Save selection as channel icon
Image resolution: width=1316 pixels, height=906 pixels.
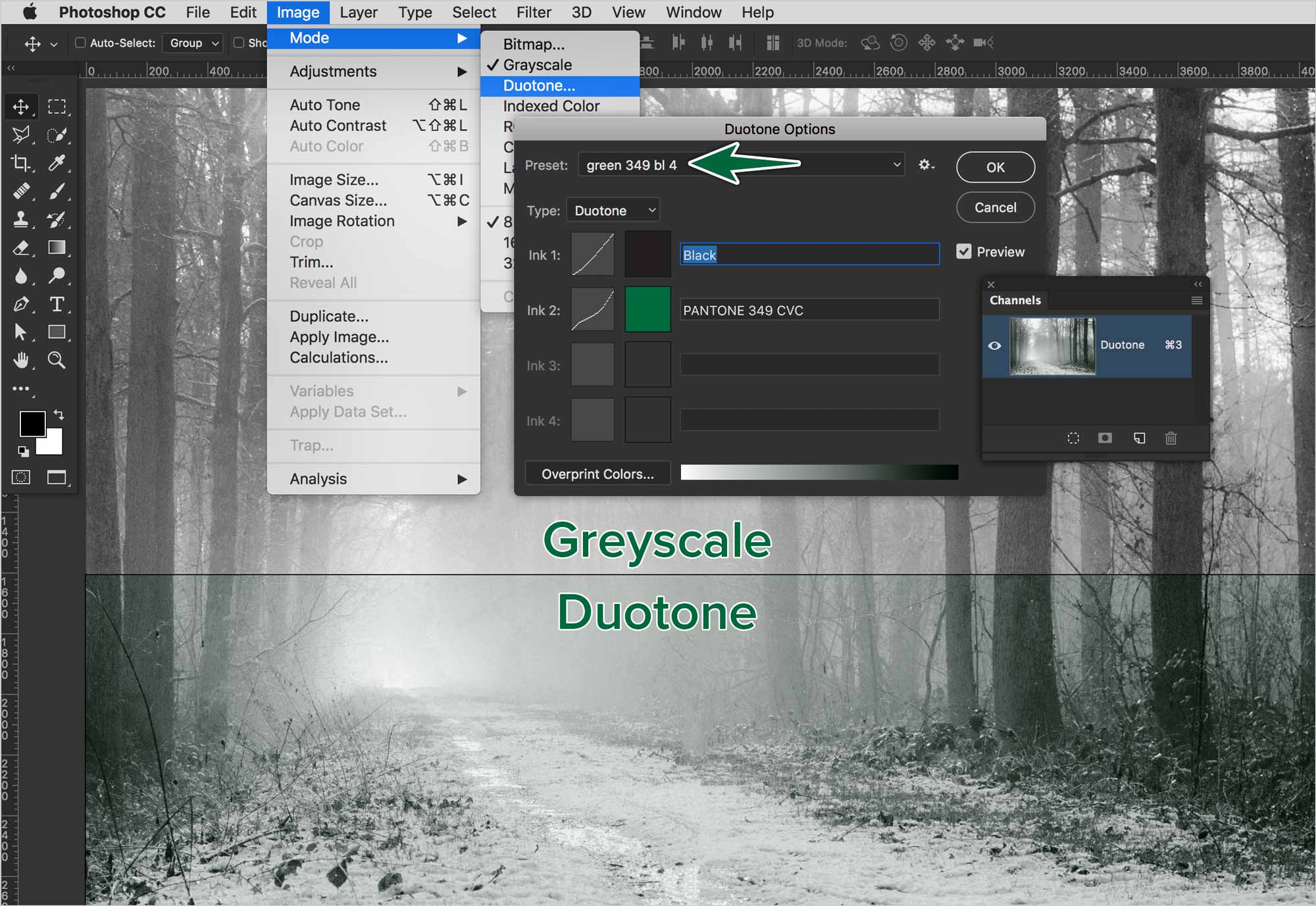click(x=1105, y=438)
